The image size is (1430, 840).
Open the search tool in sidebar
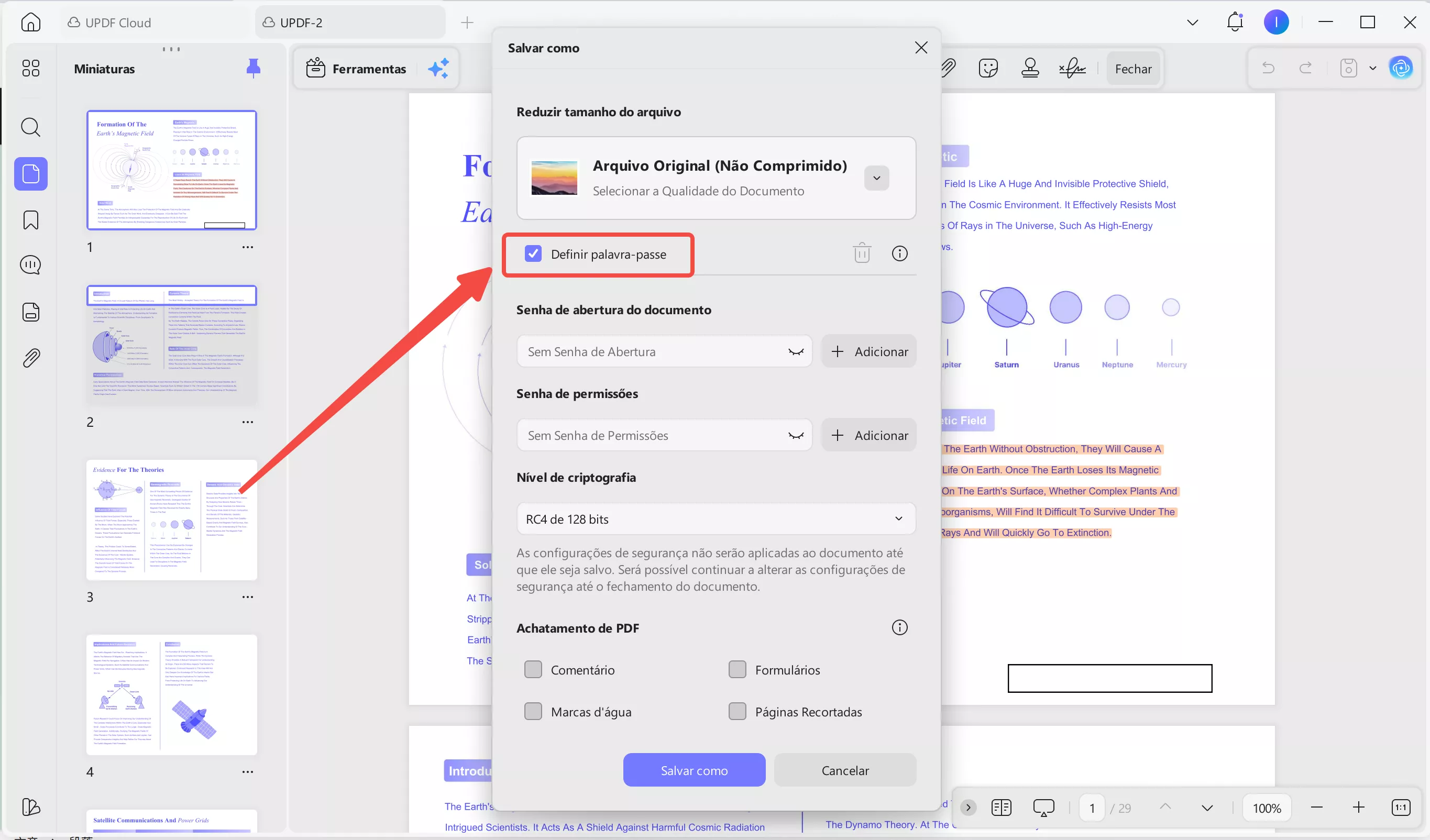pos(30,127)
